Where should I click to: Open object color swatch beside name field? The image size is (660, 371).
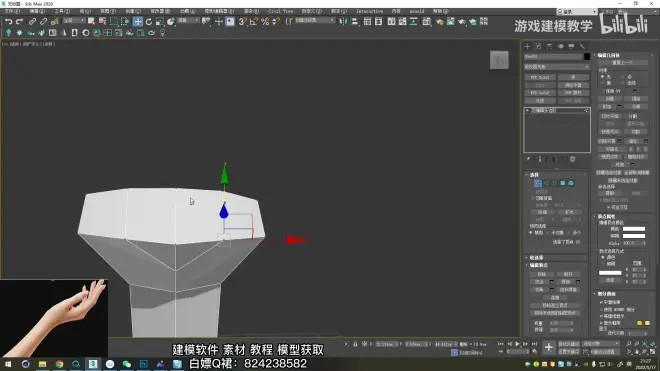click(586, 56)
